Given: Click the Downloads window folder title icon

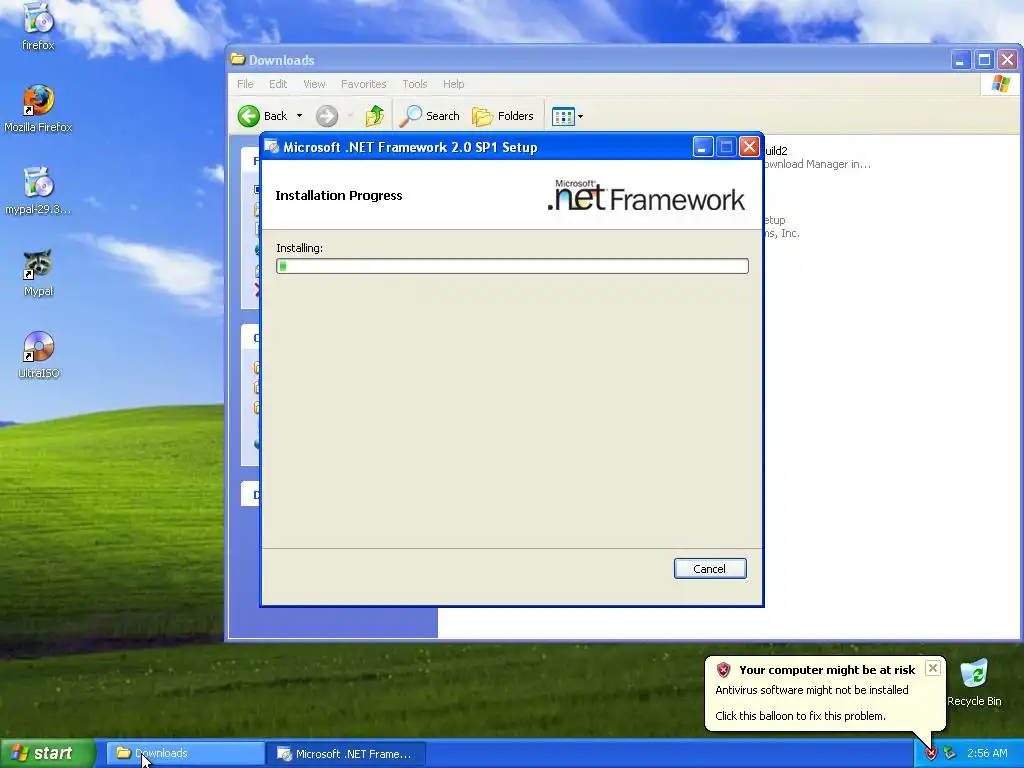Looking at the screenshot, I should (x=238, y=59).
